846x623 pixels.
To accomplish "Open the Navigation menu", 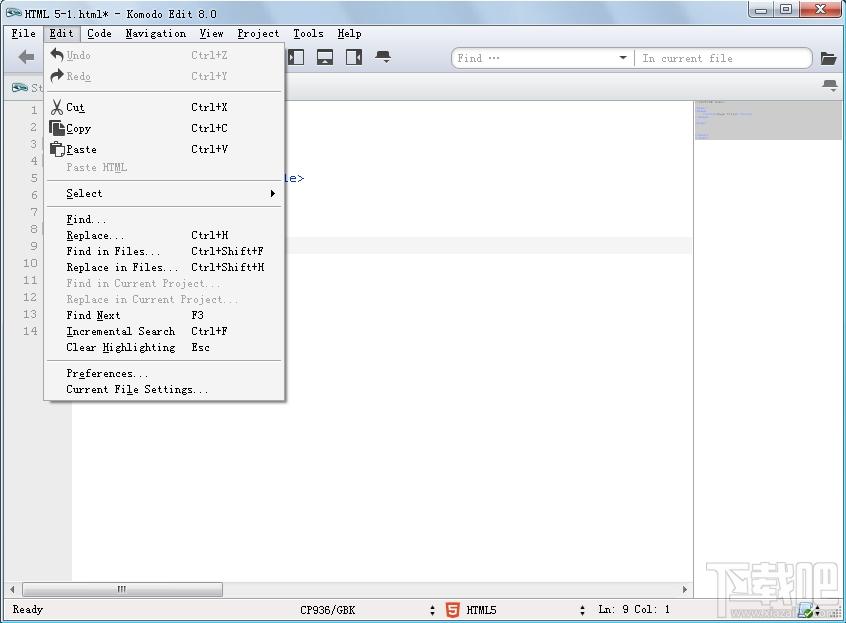I will pos(155,33).
